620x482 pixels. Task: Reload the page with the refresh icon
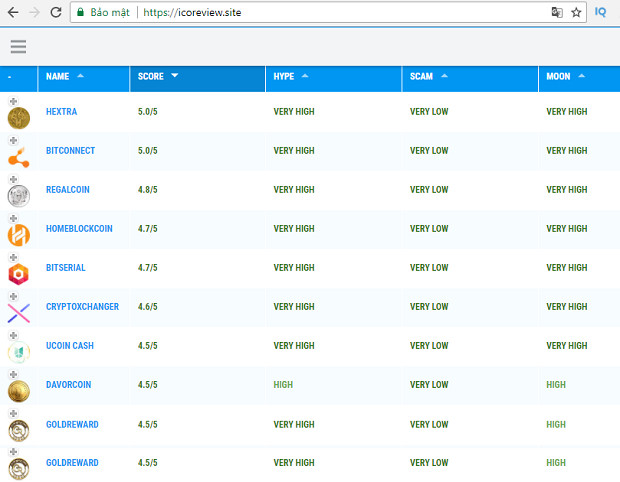point(56,12)
